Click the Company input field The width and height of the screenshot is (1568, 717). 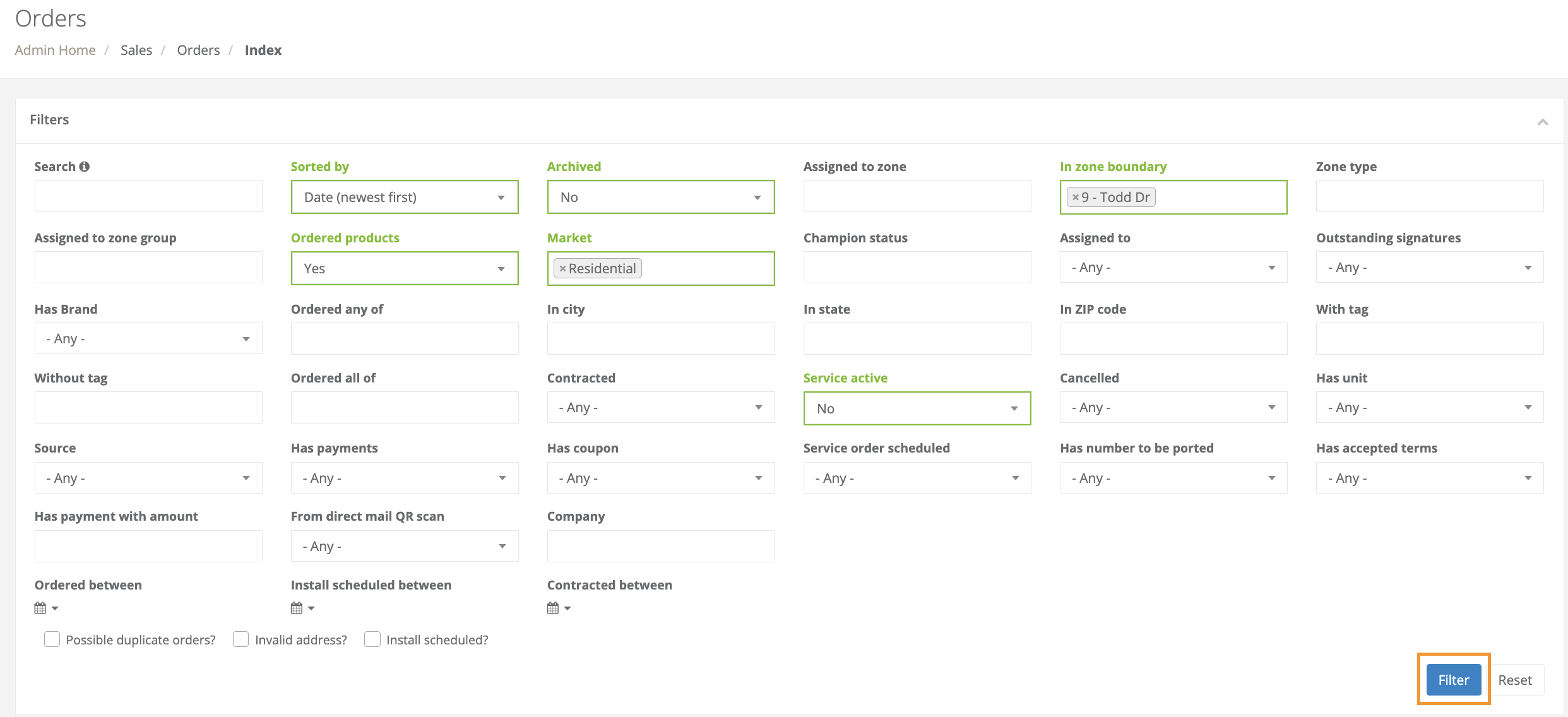[660, 547]
